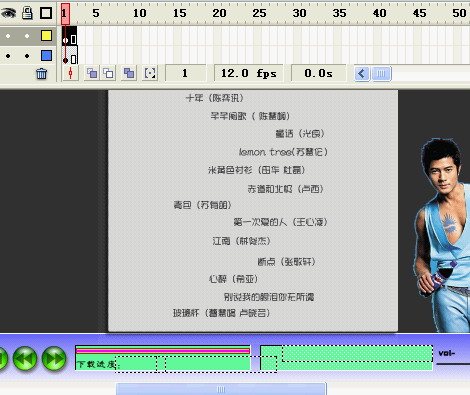Click the timeline scroll left arrow

(362, 73)
